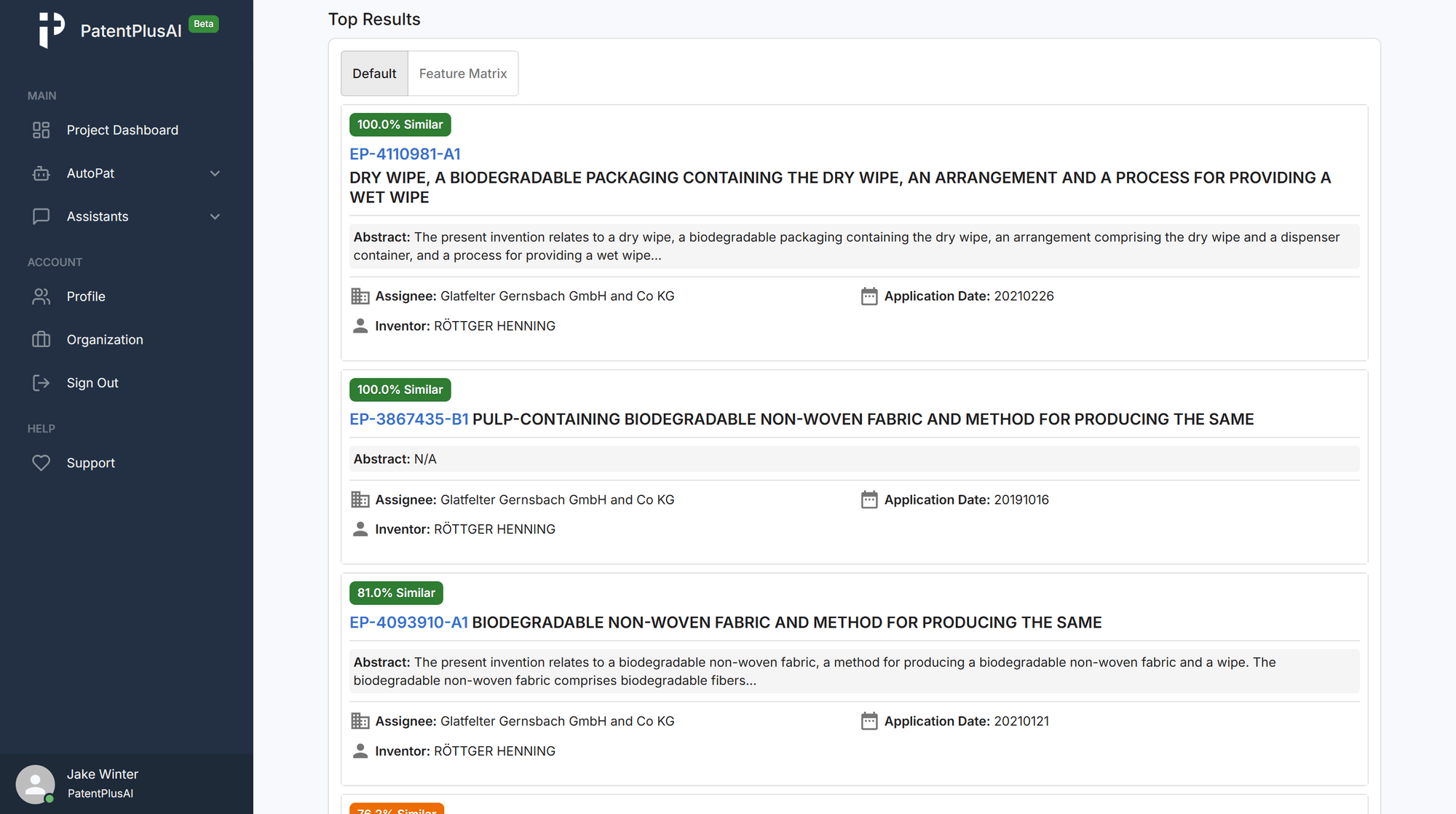Click the 100.0% Similar badge of EP-4110981-A1
Viewport: 1456px width, 814px height.
pyautogui.click(x=400, y=125)
